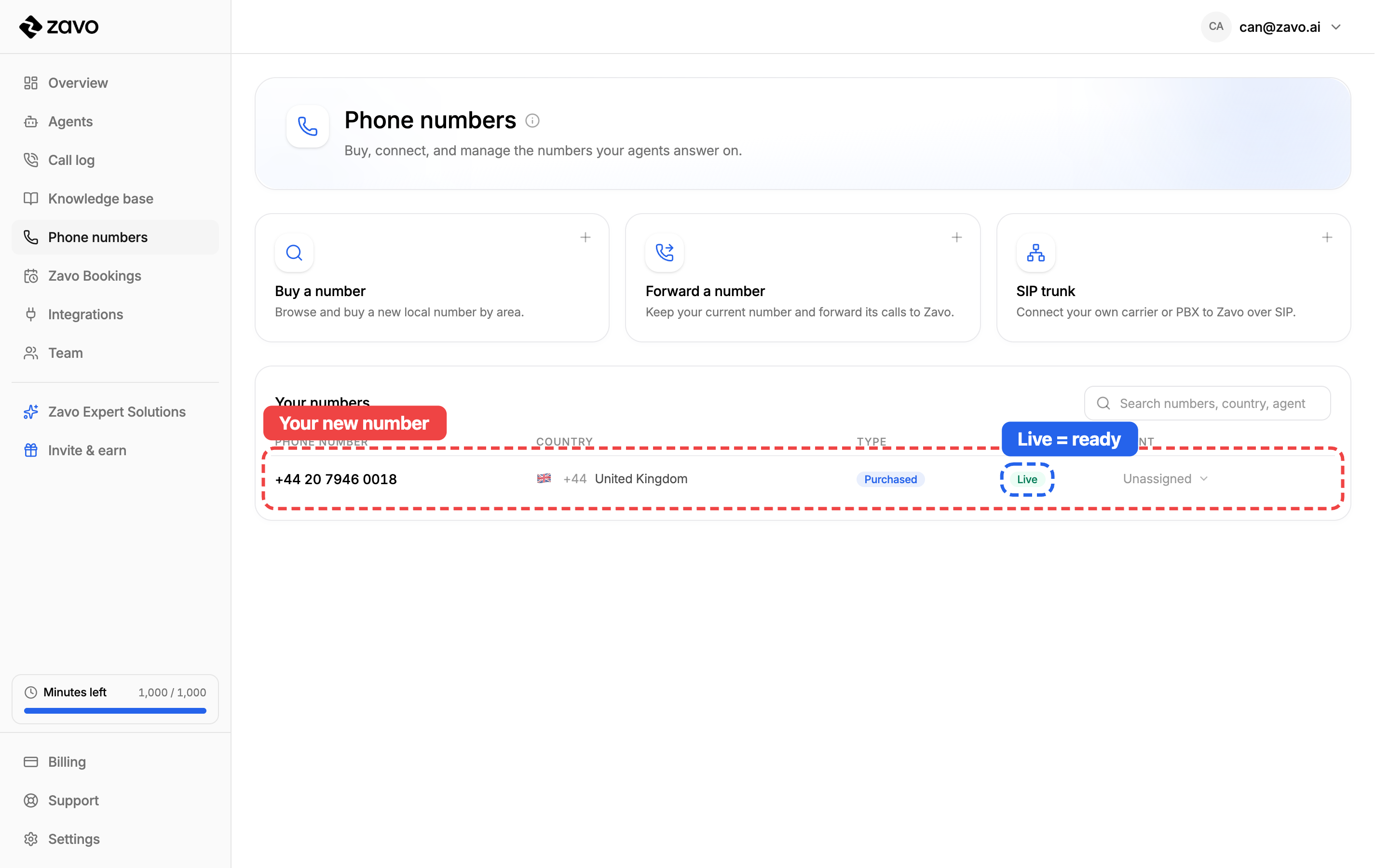Open the Knowledge base section
The width and height of the screenshot is (1389, 868).
coord(115,199)
